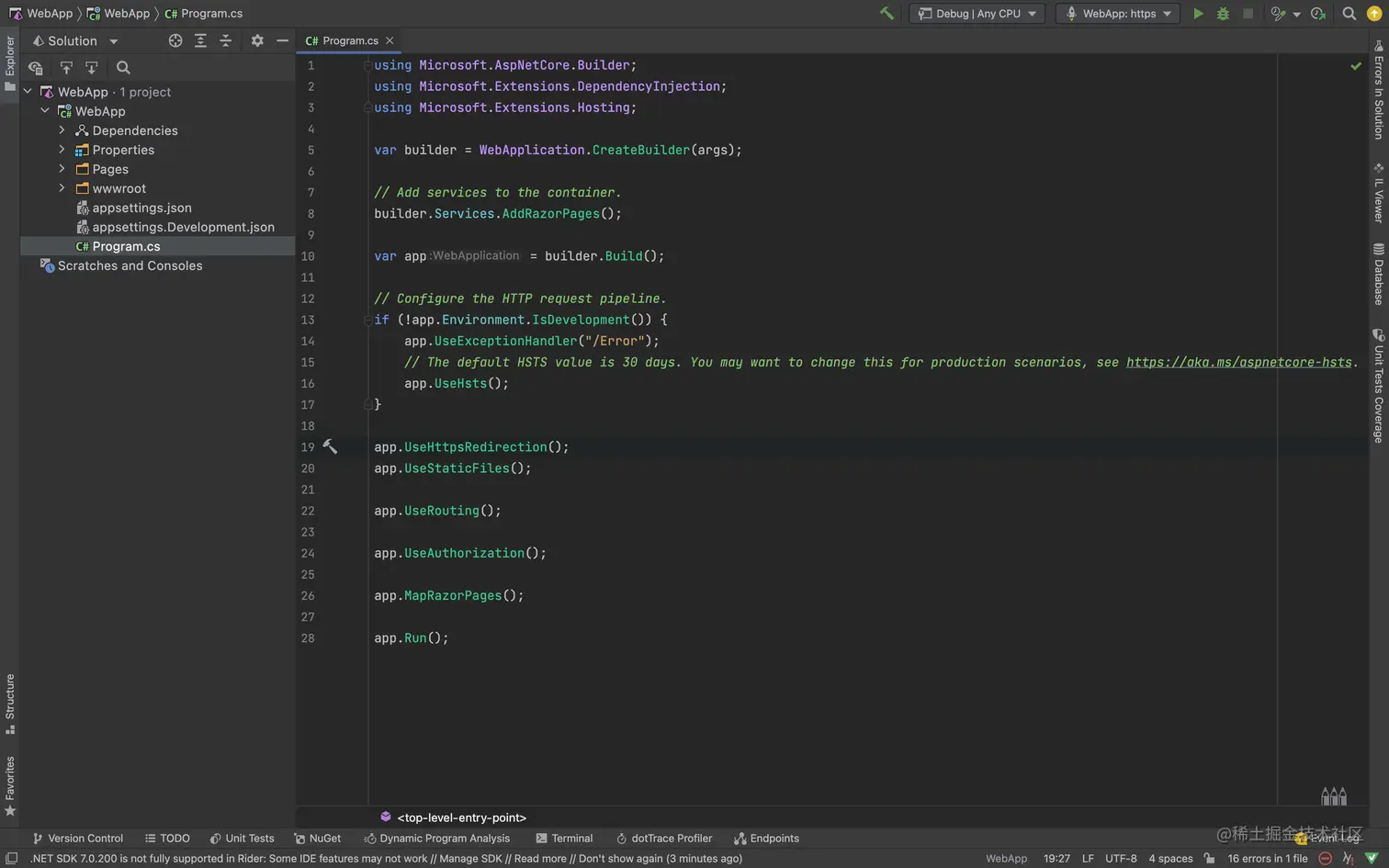Select appsettings.json in solution tree
The height and width of the screenshot is (868, 1389).
click(141, 208)
